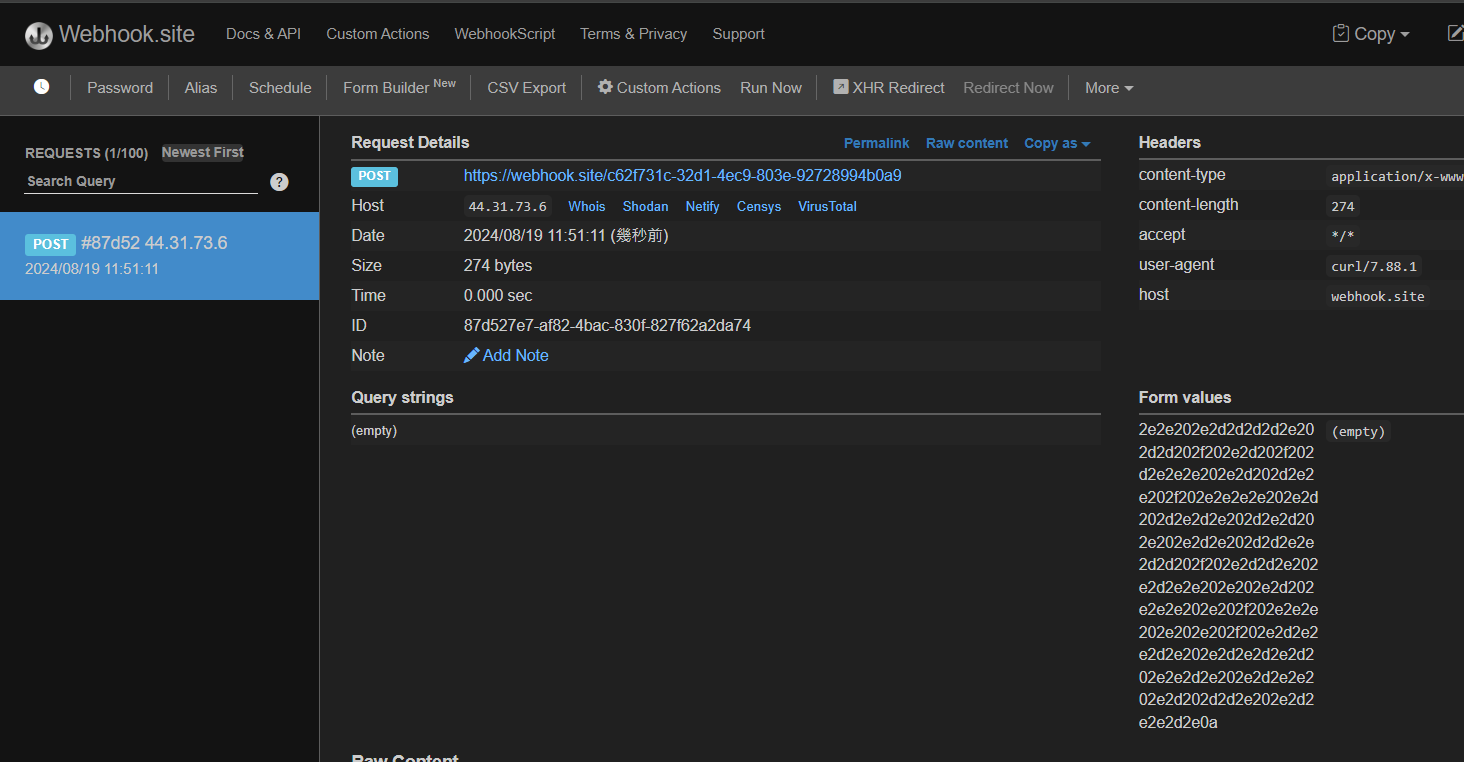Click the webhook.site URL link

click(682, 176)
